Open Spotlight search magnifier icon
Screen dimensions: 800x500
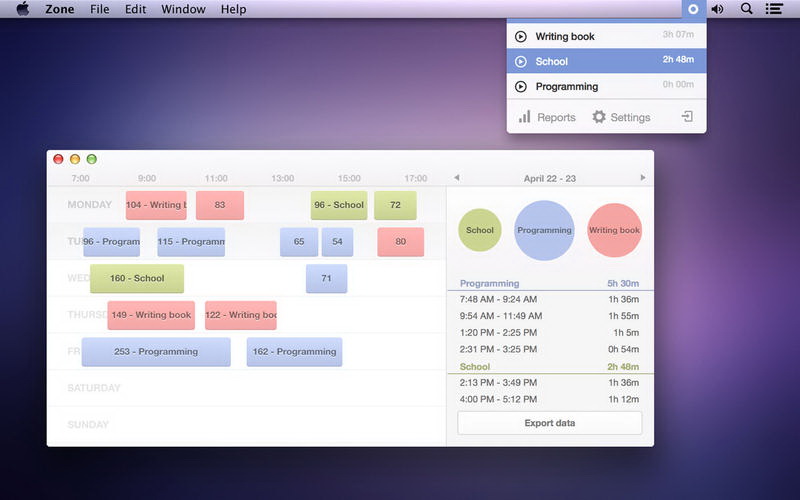(746, 9)
